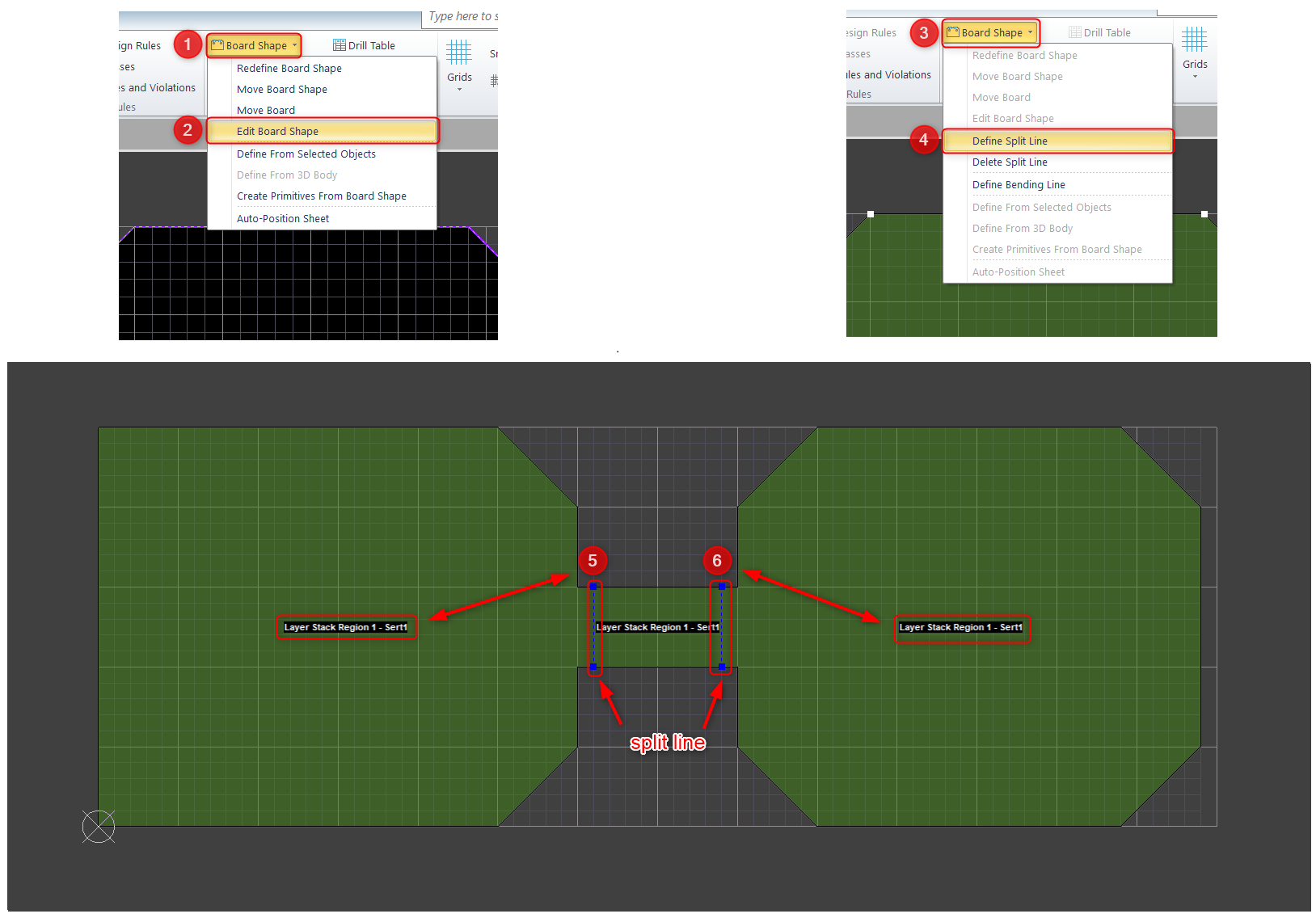Select Edit Board Shape from the menu
Image resolution: width=1316 pixels, height=918 pixels.
click(x=278, y=131)
